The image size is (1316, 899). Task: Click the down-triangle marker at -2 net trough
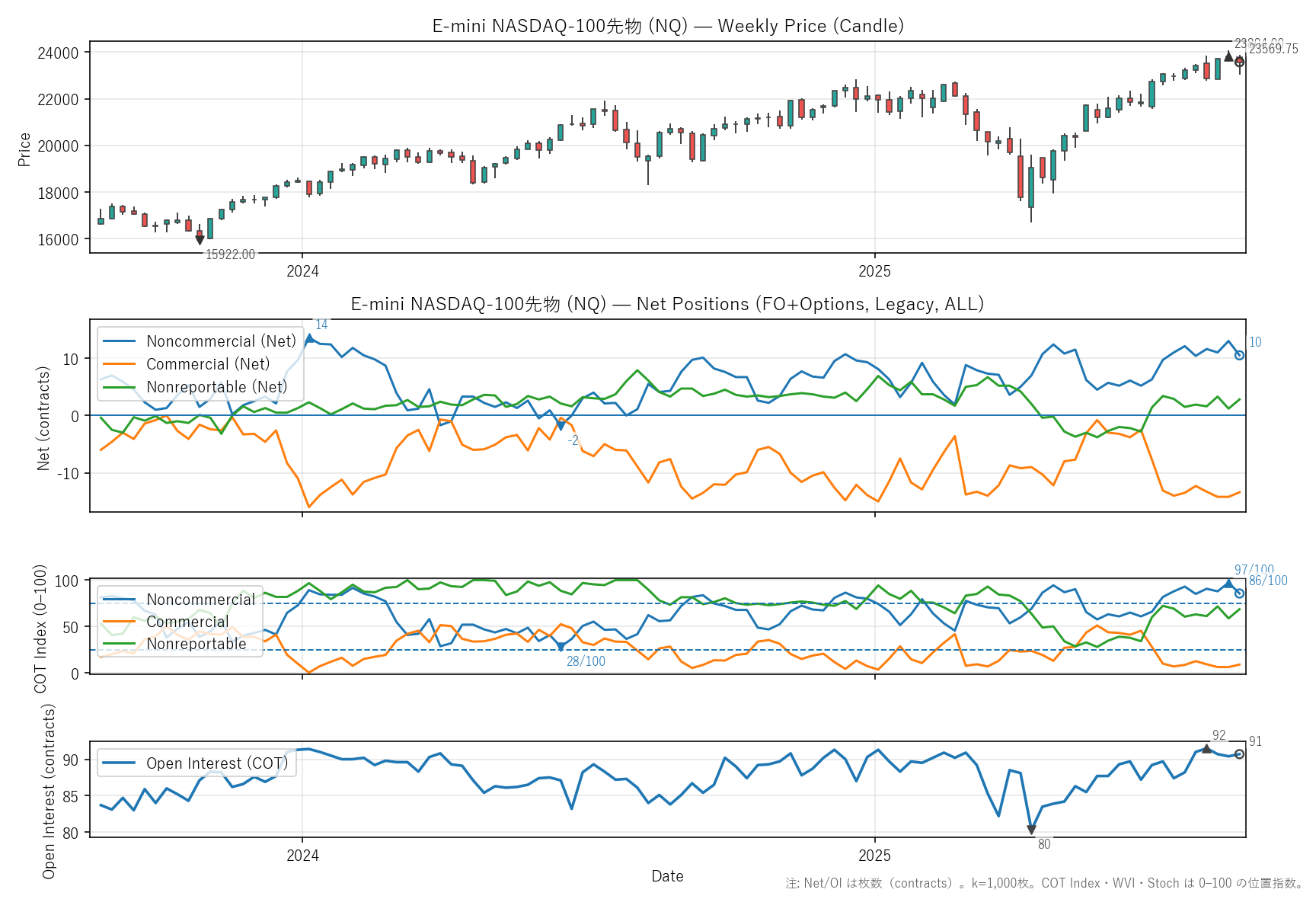click(561, 427)
